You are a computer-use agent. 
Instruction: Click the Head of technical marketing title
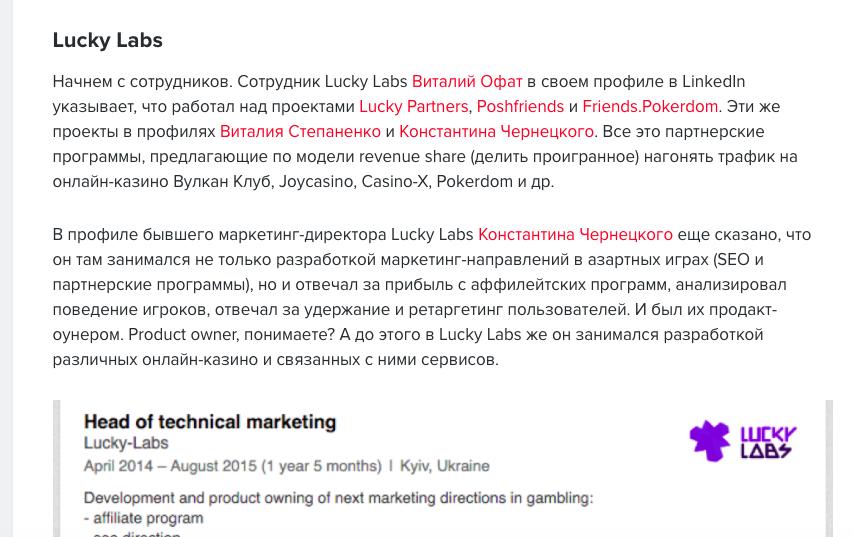point(210,422)
